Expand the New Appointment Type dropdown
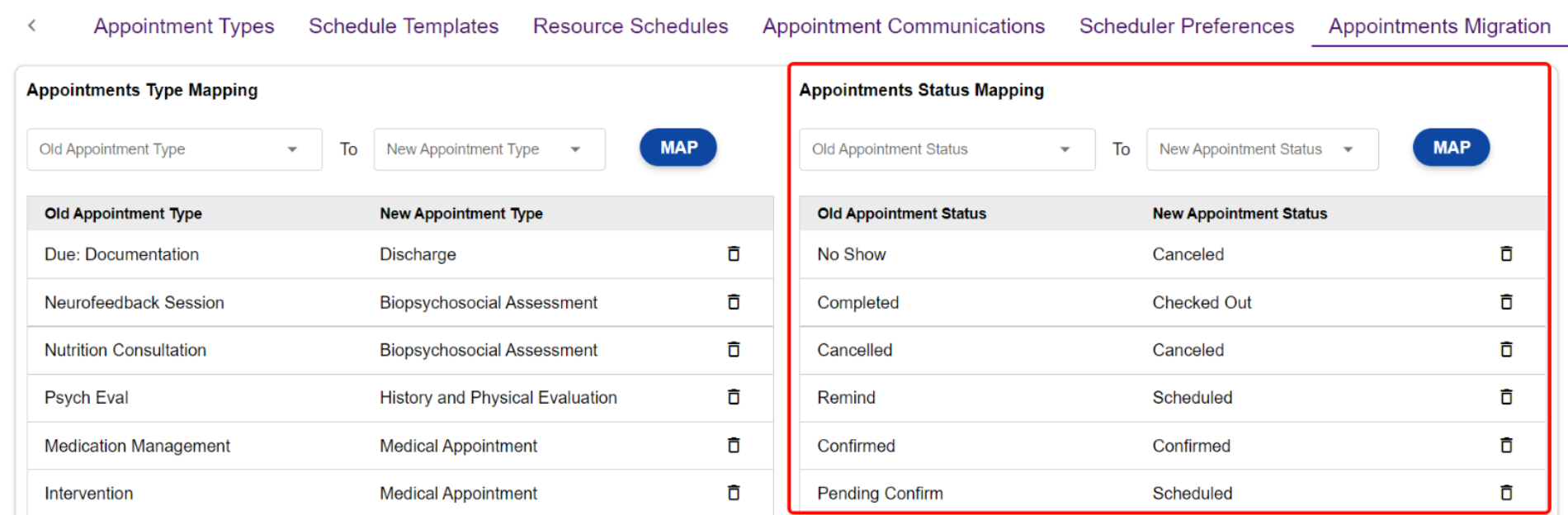The height and width of the screenshot is (515, 1568). 489,149
